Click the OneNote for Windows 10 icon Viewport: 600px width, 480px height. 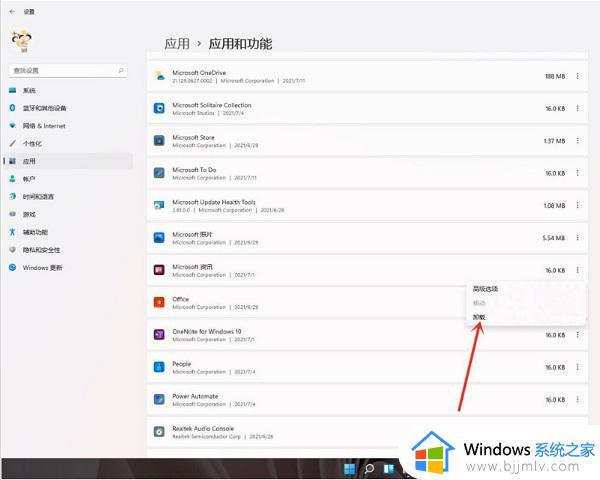159,335
